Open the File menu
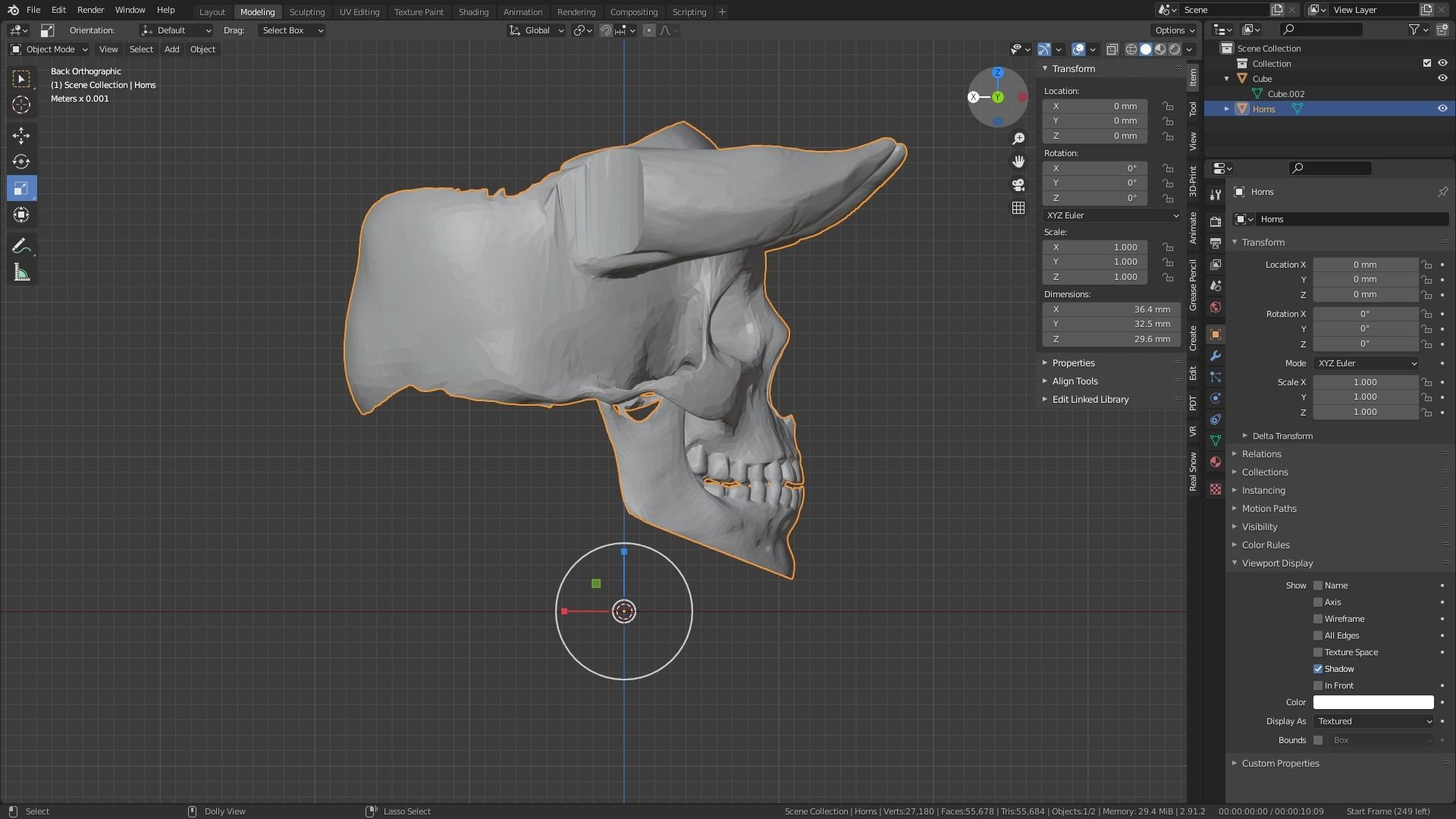The height and width of the screenshot is (819, 1456). (x=33, y=10)
